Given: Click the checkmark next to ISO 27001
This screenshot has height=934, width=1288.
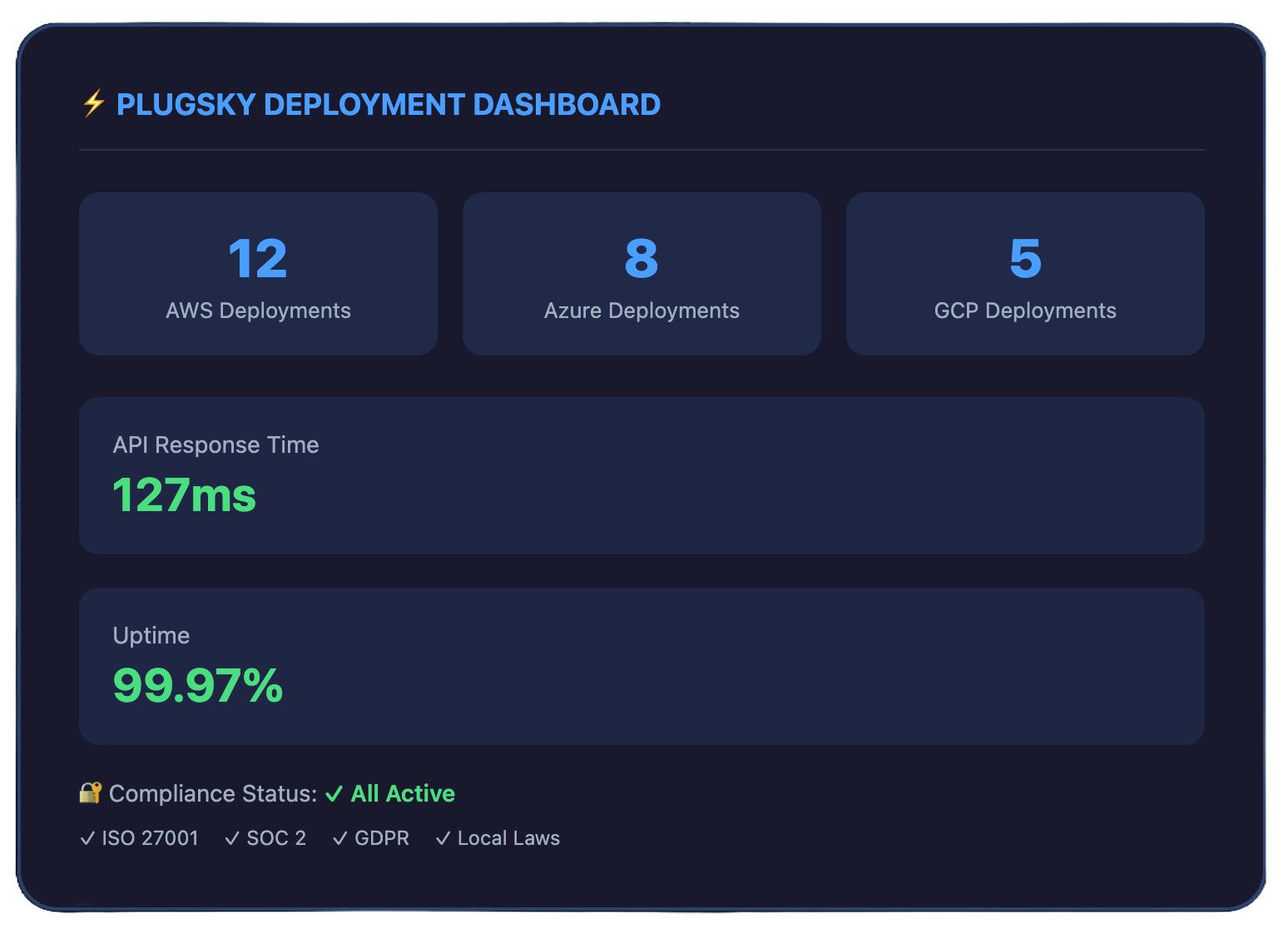Looking at the screenshot, I should [87, 838].
